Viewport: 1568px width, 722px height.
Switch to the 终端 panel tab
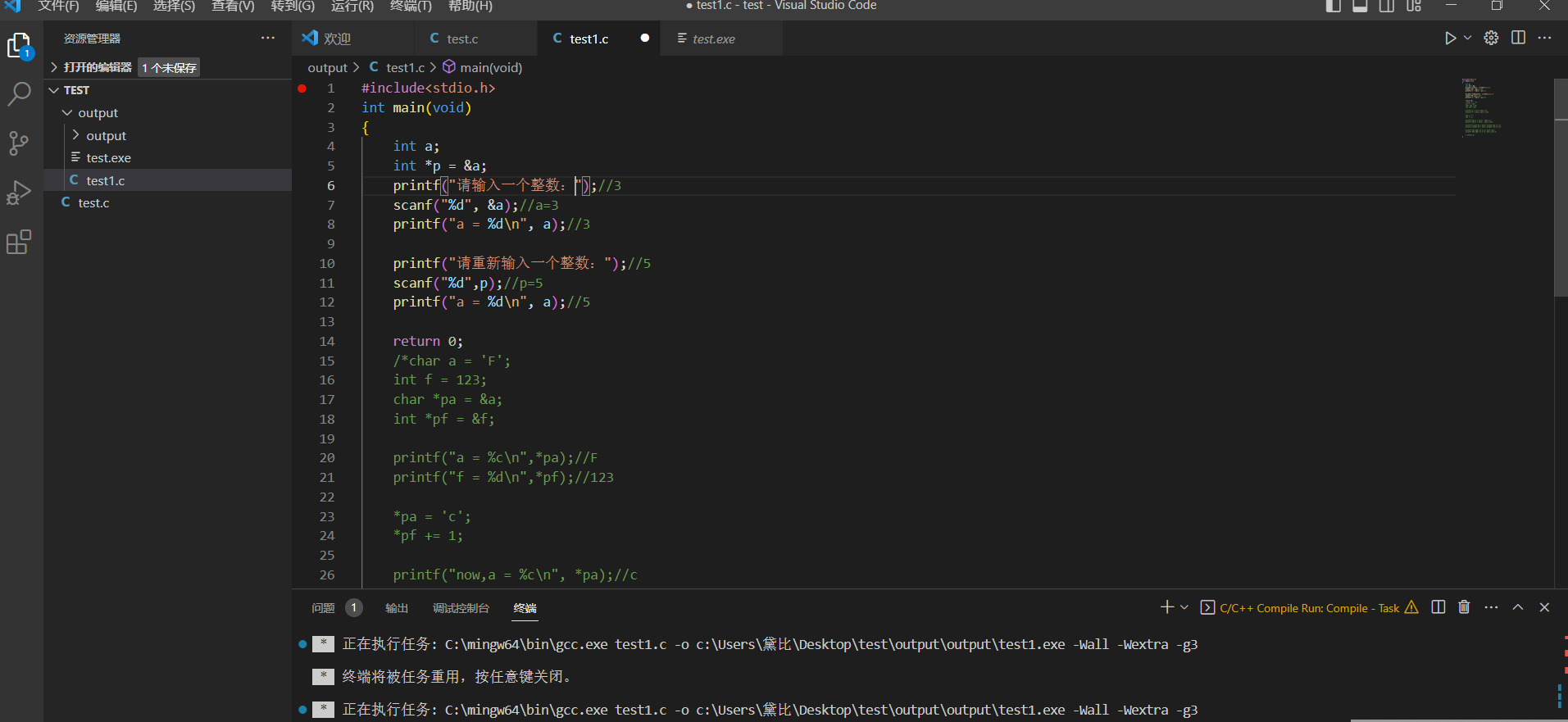(525, 608)
